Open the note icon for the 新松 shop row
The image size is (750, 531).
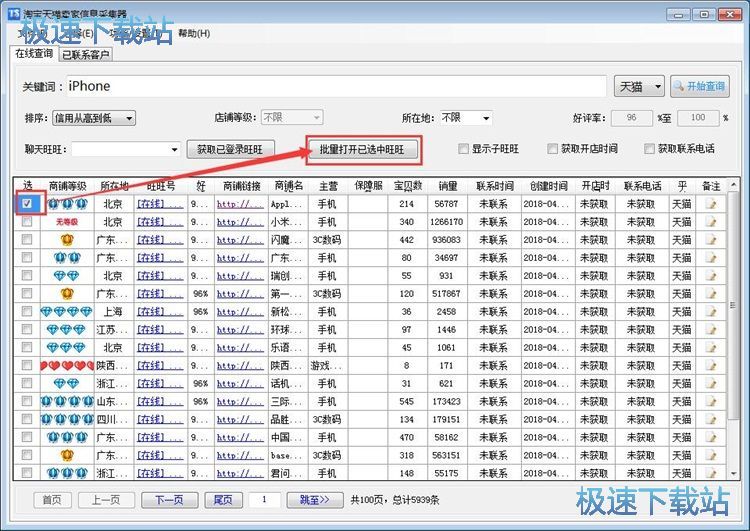coord(711,312)
